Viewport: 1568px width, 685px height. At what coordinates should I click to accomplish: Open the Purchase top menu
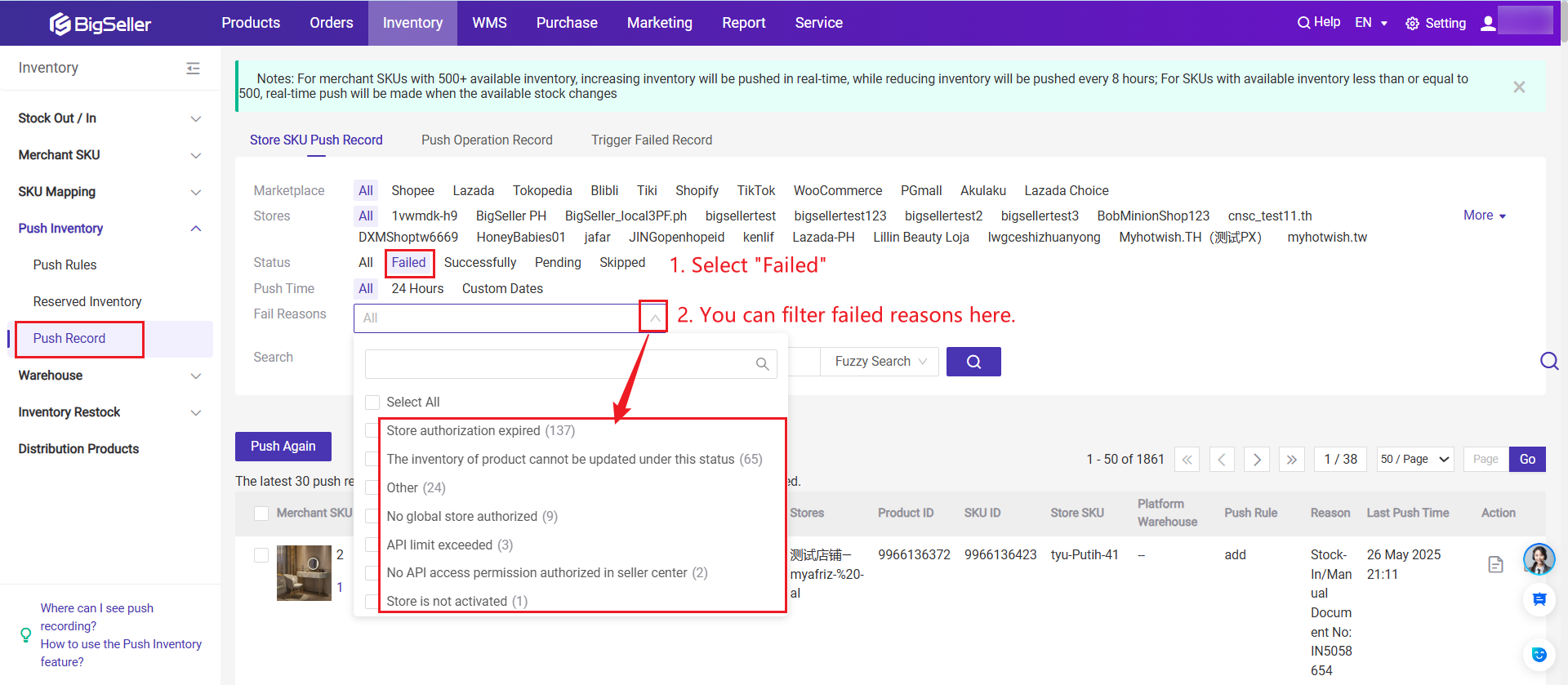567,23
